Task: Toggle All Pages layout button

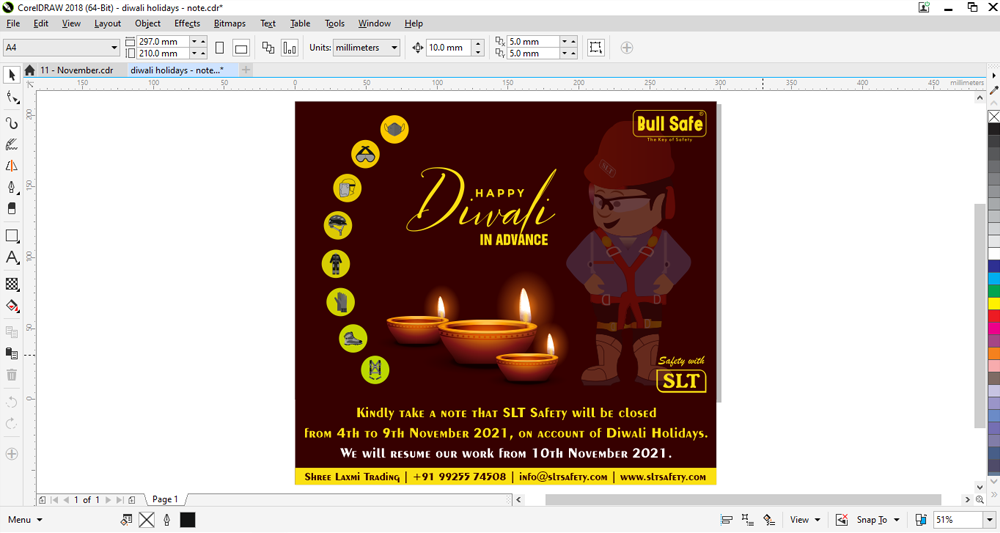Action: pyautogui.click(x=268, y=48)
